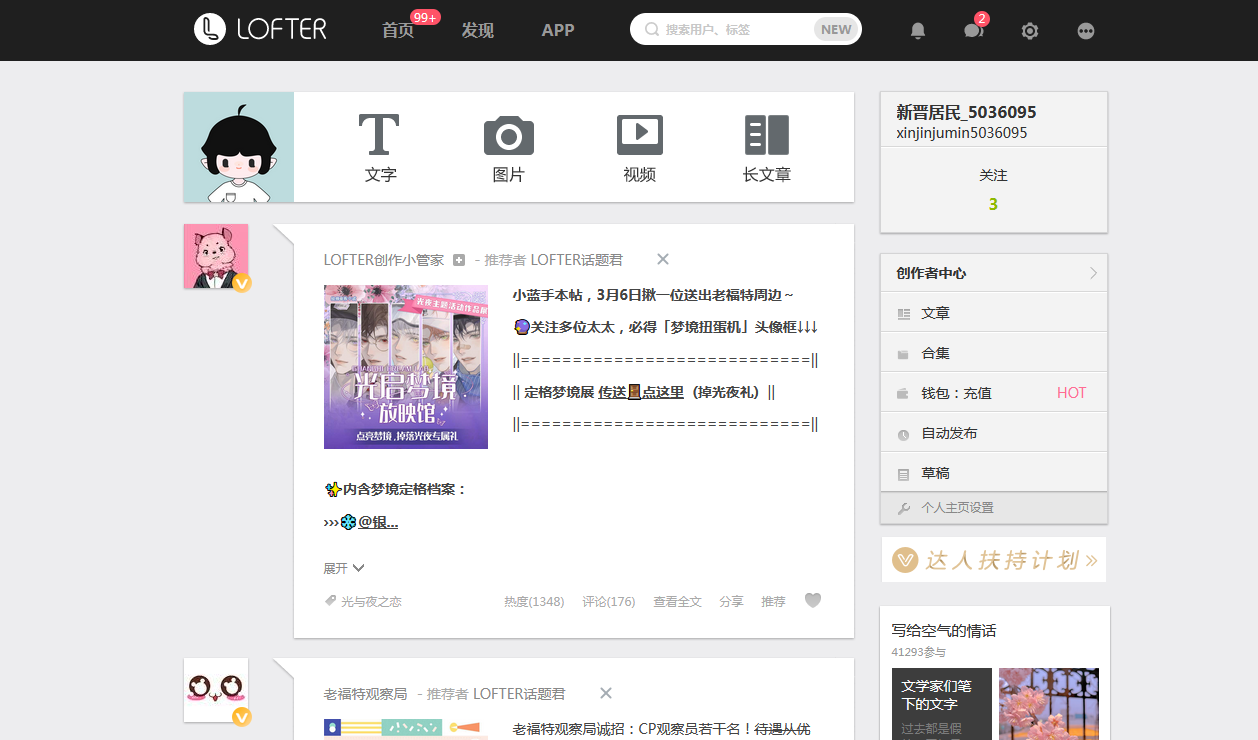Open the more options ellipsis menu
The height and width of the screenshot is (740, 1258).
pos(1086,31)
